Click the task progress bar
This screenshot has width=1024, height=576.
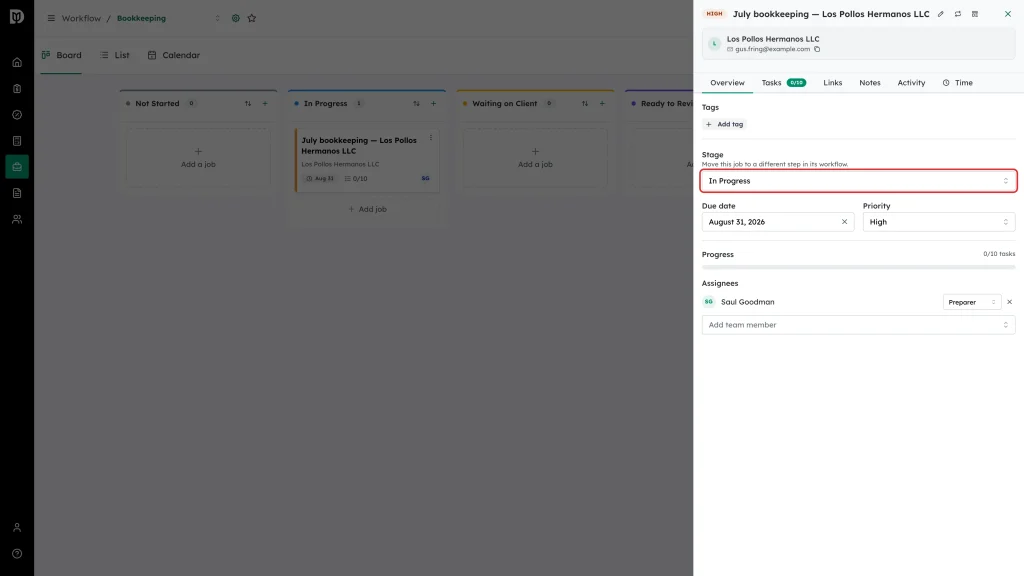858,267
